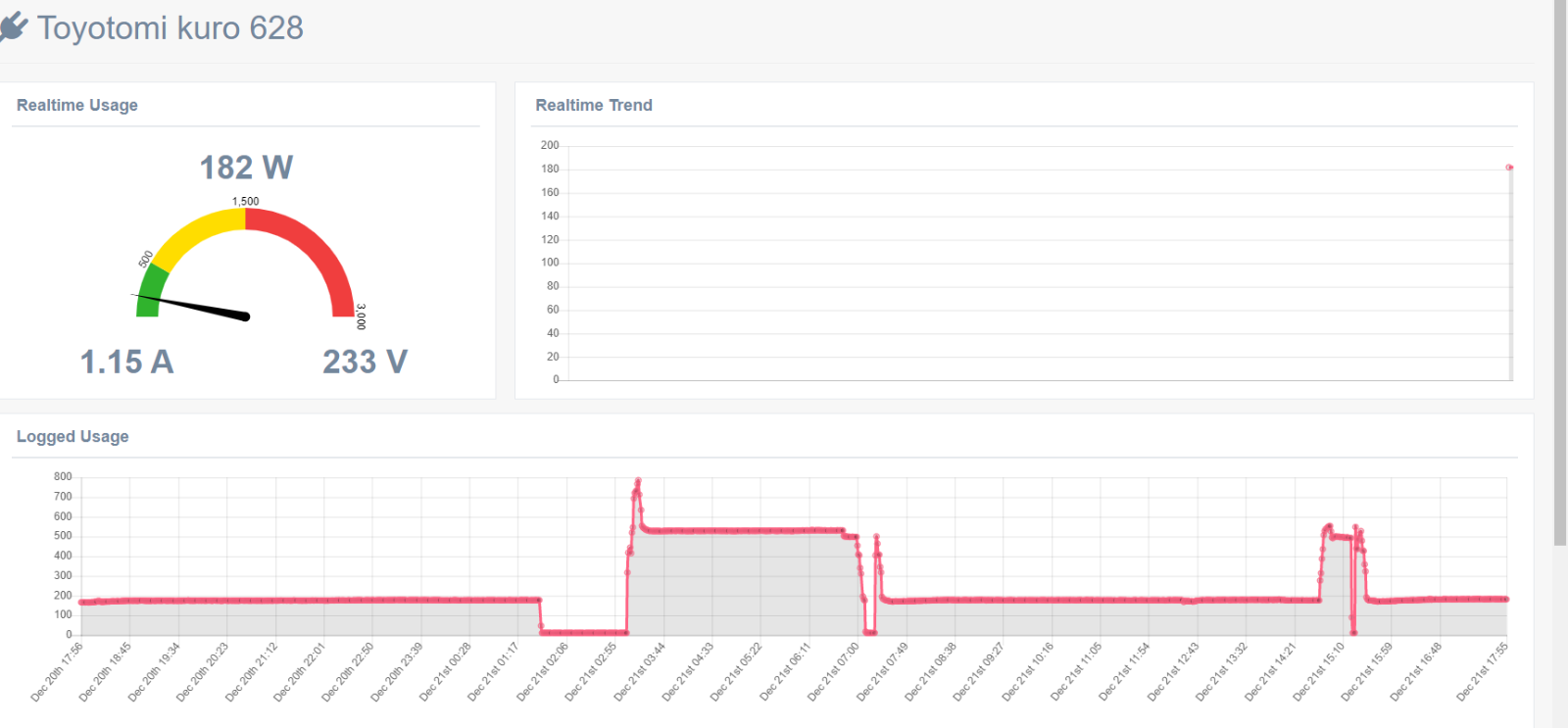Click the 1,500 label on the gauge

pos(245,201)
